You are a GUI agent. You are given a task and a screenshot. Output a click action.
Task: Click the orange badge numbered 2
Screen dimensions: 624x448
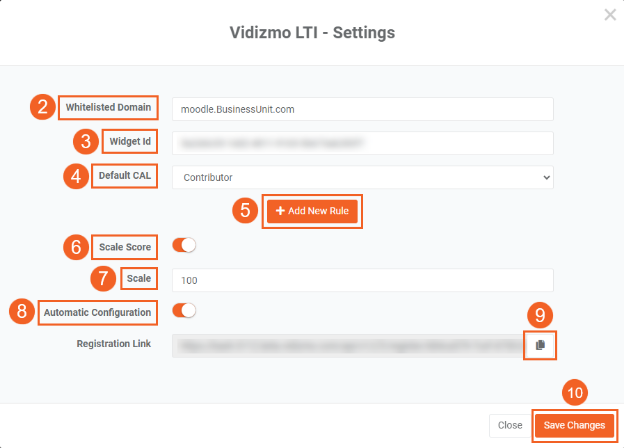(40, 107)
